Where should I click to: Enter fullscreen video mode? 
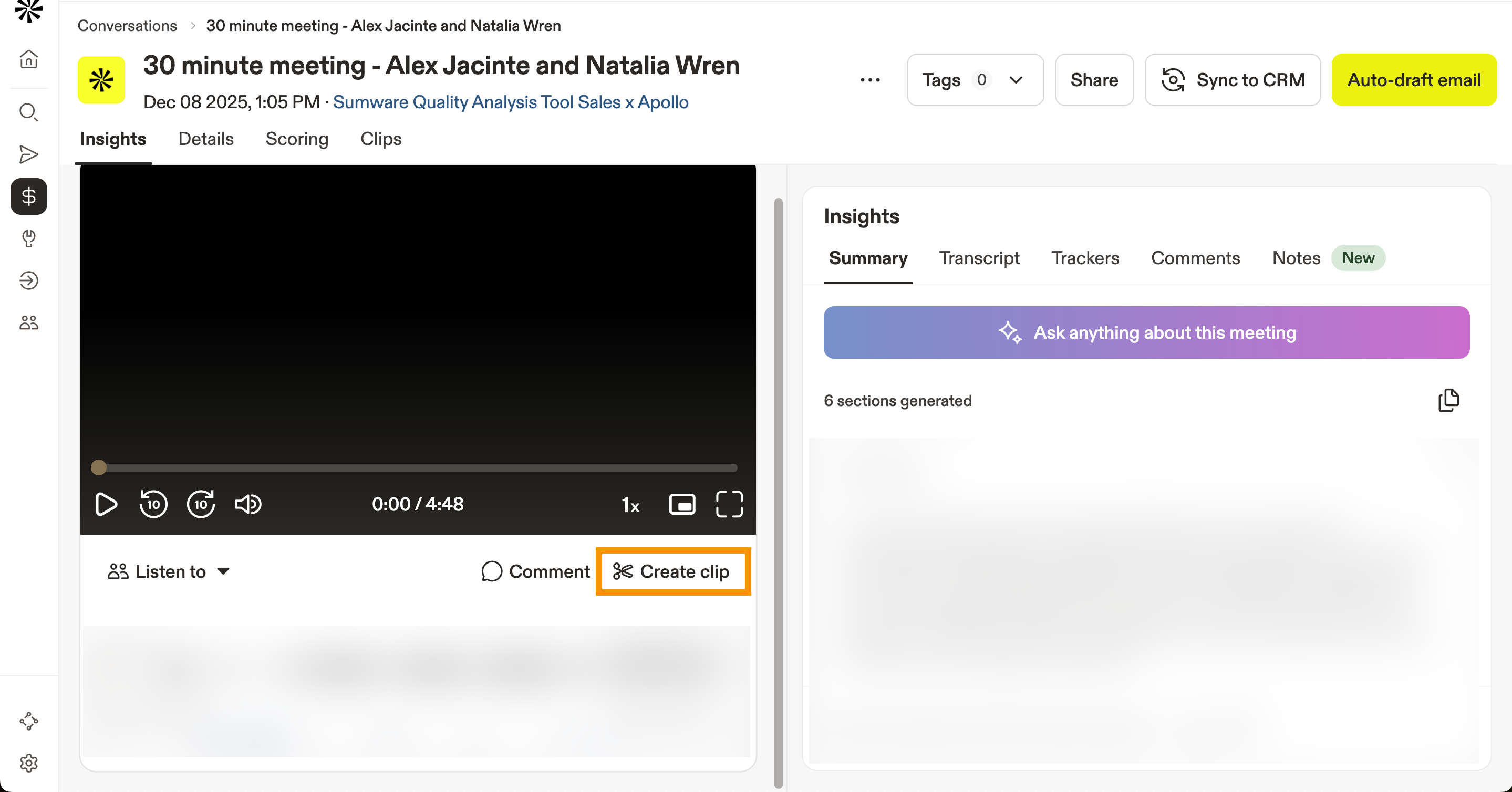point(729,505)
